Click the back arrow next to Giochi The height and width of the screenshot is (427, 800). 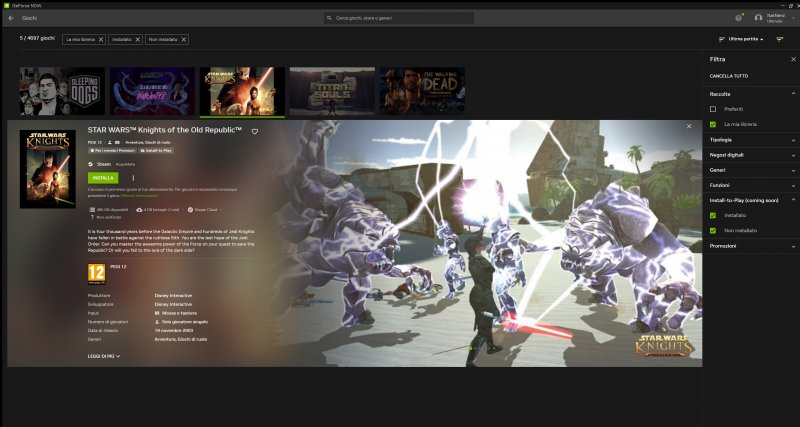(11, 18)
